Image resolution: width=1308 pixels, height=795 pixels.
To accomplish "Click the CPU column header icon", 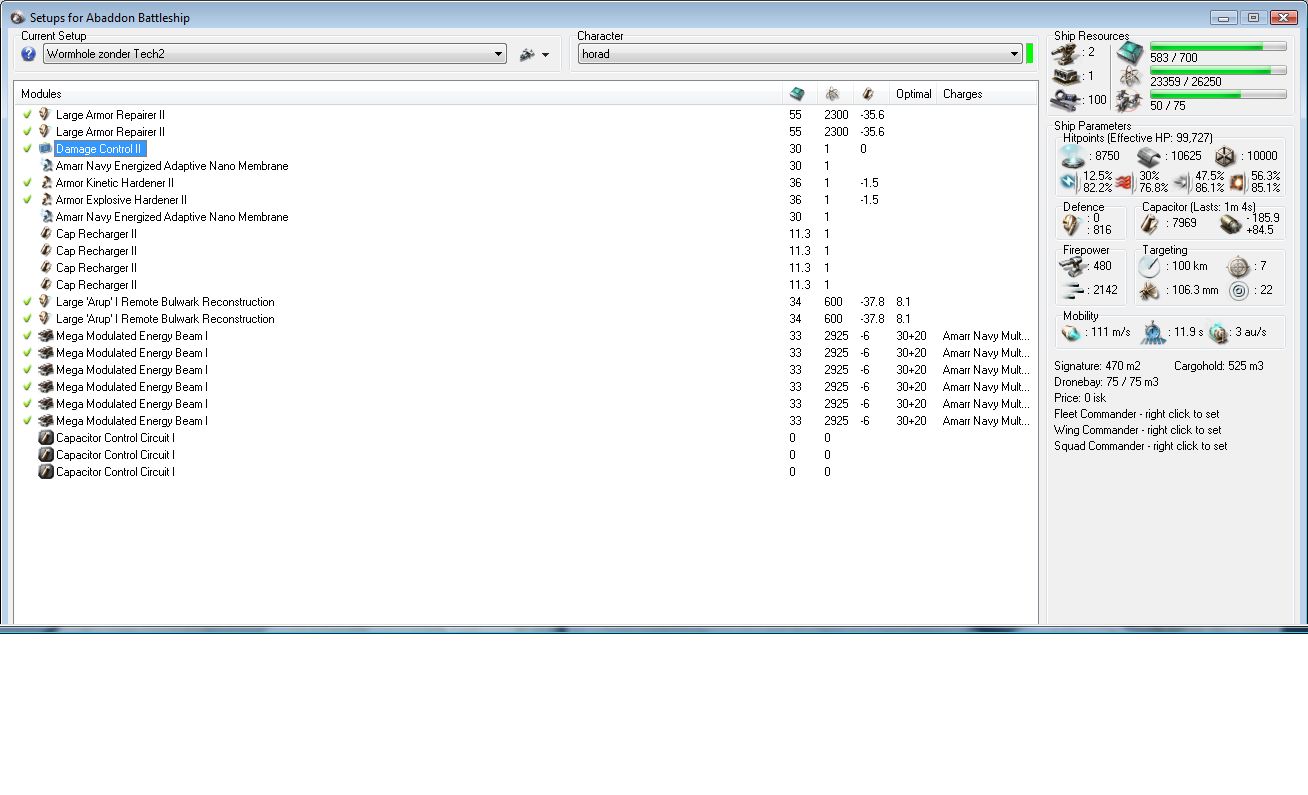I will (x=797, y=94).
